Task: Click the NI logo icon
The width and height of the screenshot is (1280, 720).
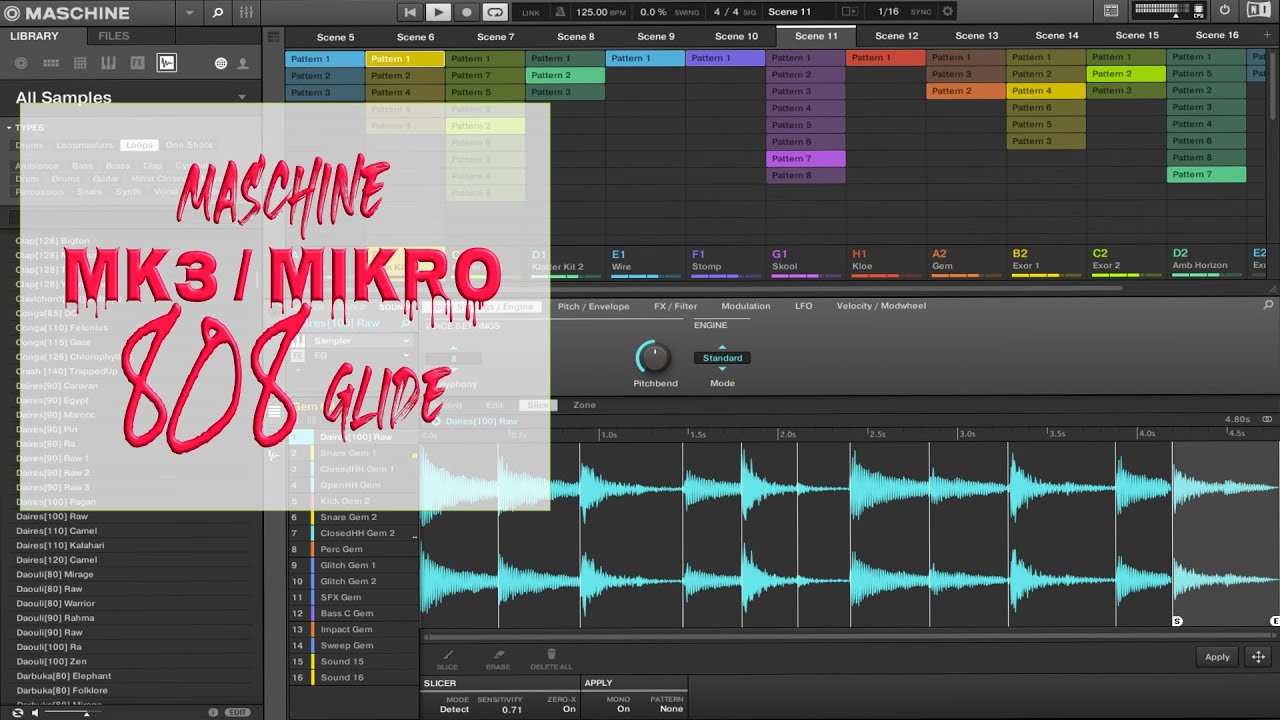Action: 1258,11
